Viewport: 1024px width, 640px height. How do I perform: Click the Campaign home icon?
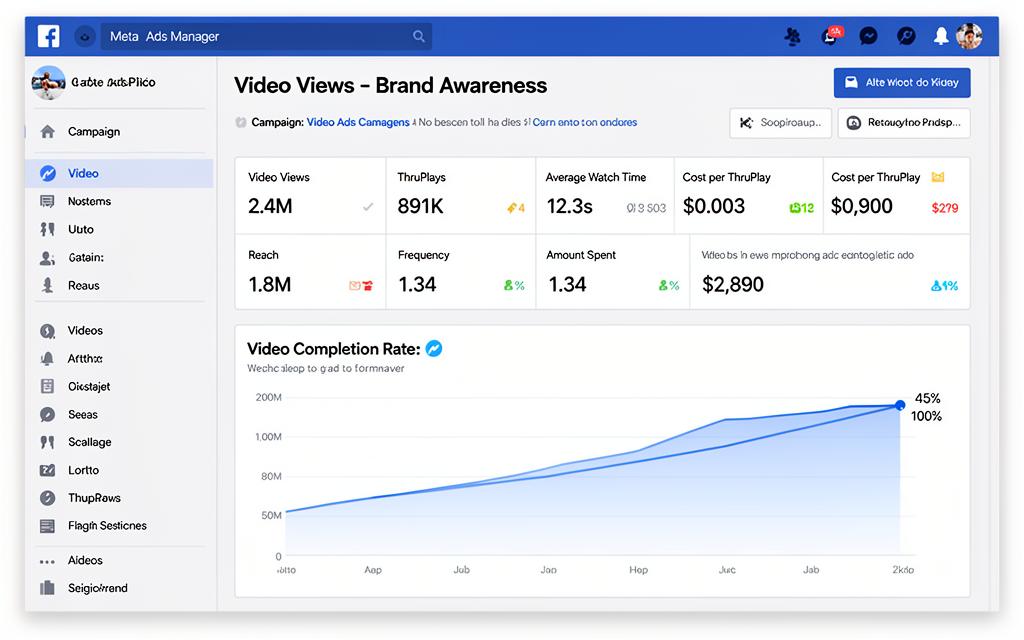pyautogui.click(x=48, y=132)
